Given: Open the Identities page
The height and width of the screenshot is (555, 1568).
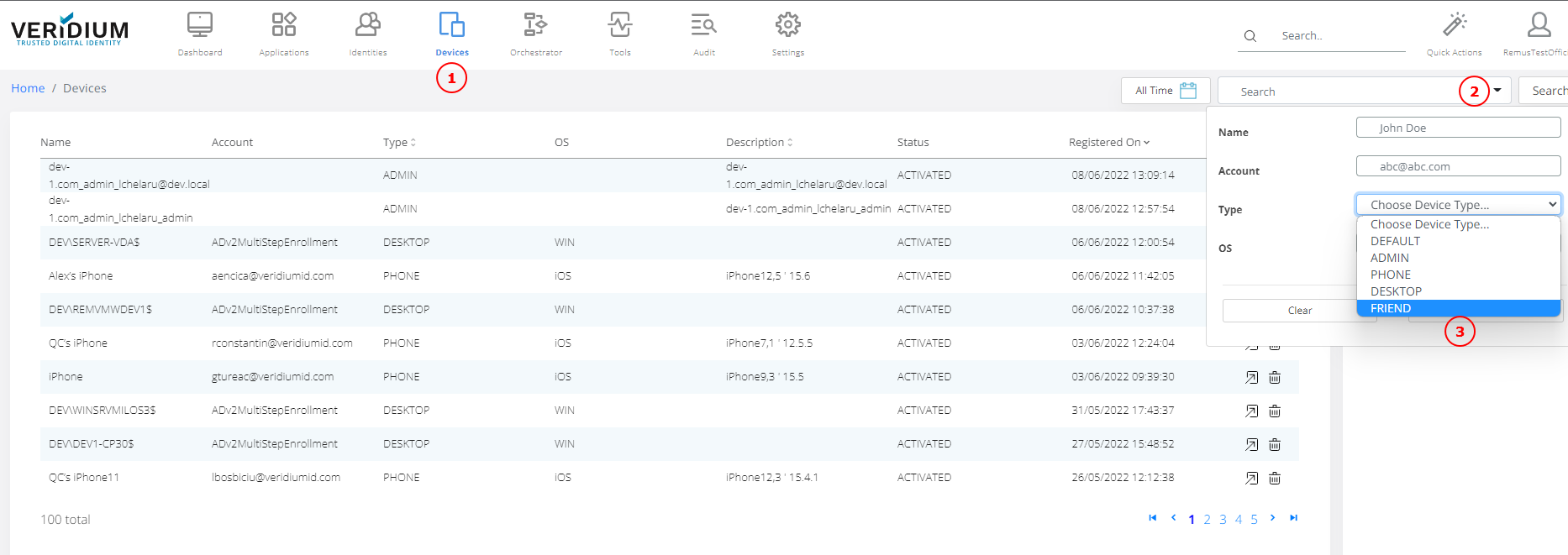Looking at the screenshot, I should 368,34.
